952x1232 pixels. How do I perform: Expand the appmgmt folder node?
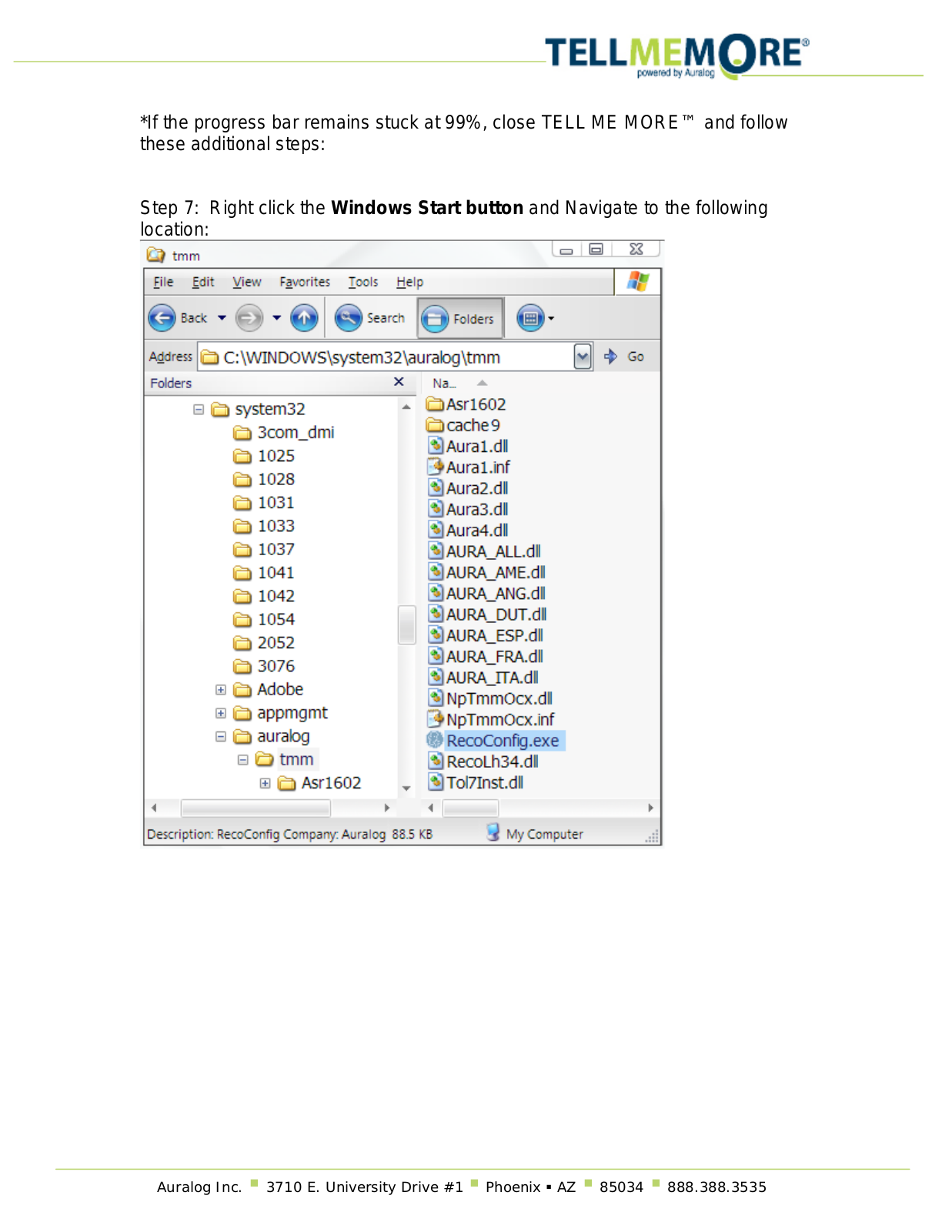221,713
